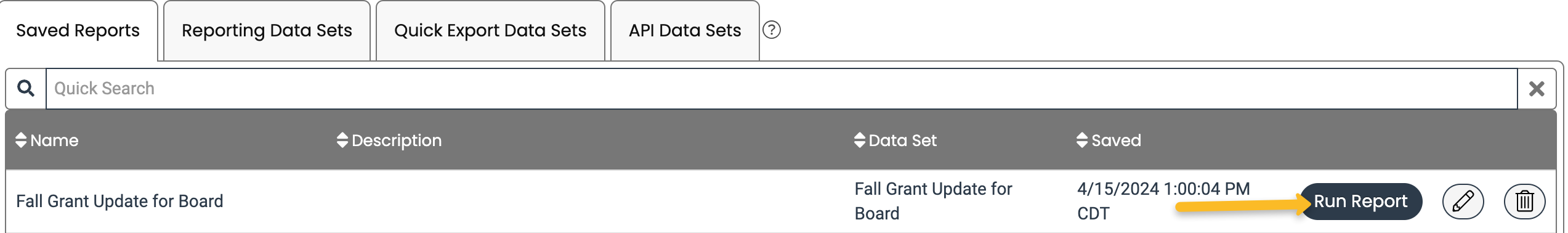Switch to the Saved Reports tab
This screenshot has width=1568, height=233.
[x=78, y=30]
